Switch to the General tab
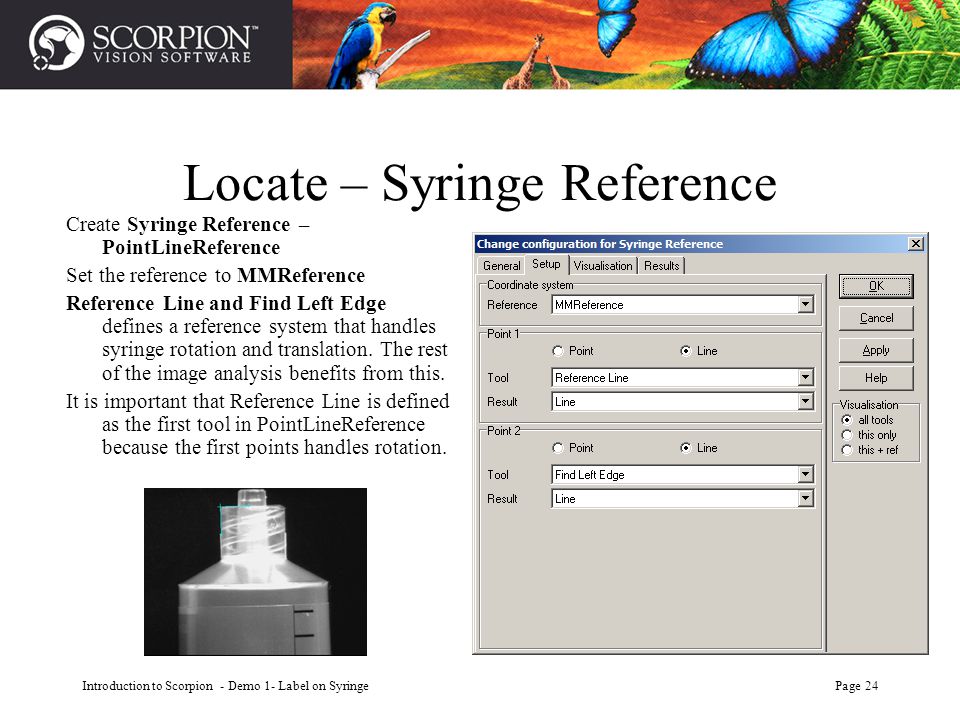 pos(501,266)
